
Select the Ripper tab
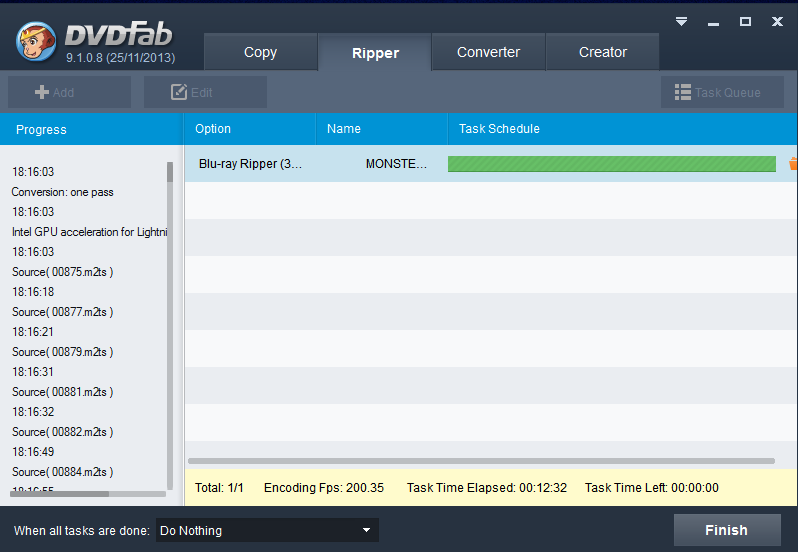(375, 52)
